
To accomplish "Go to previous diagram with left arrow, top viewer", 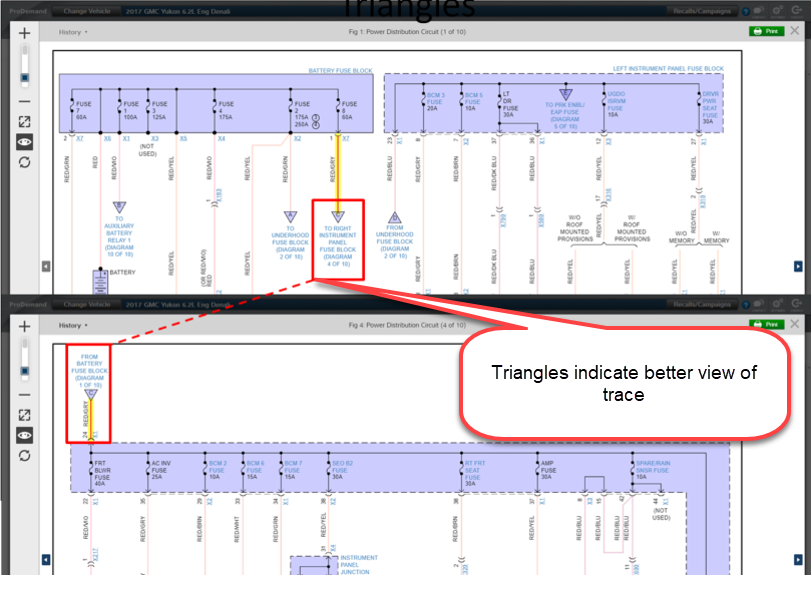I will coord(45,266).
